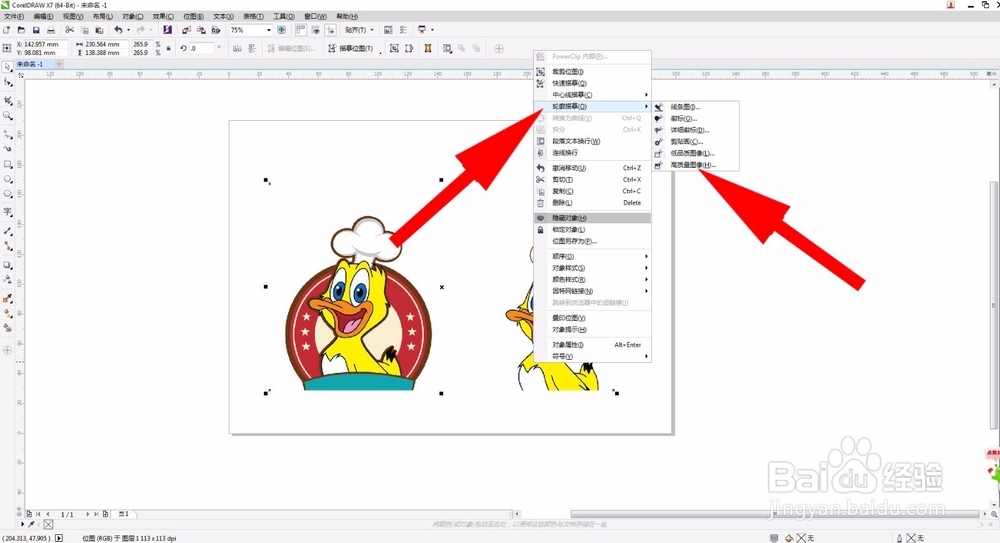Click the rotation angle input field
The height and width of the screenshot is (543, 1000).
(202, 48)
